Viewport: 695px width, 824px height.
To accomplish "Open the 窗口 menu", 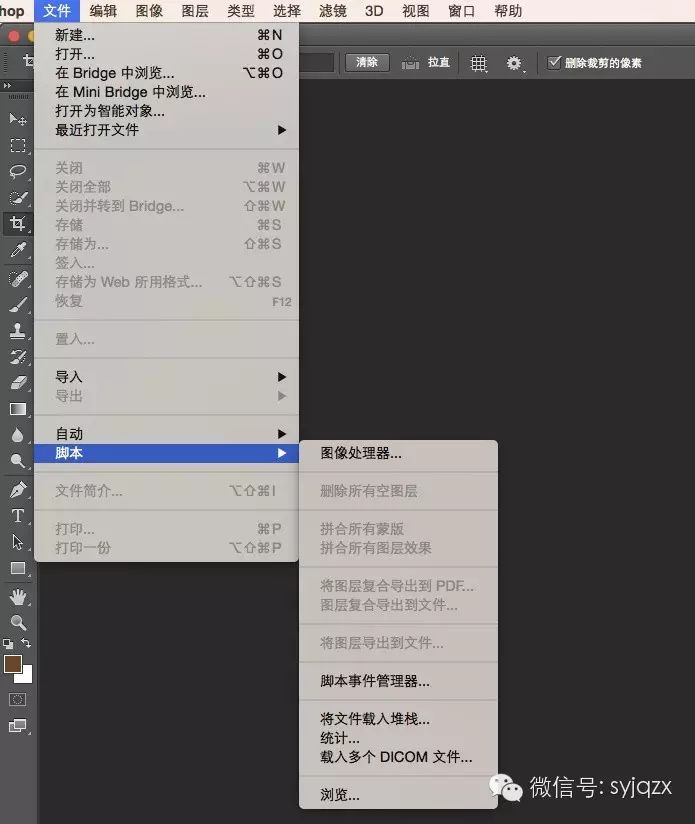I will 462,11.
